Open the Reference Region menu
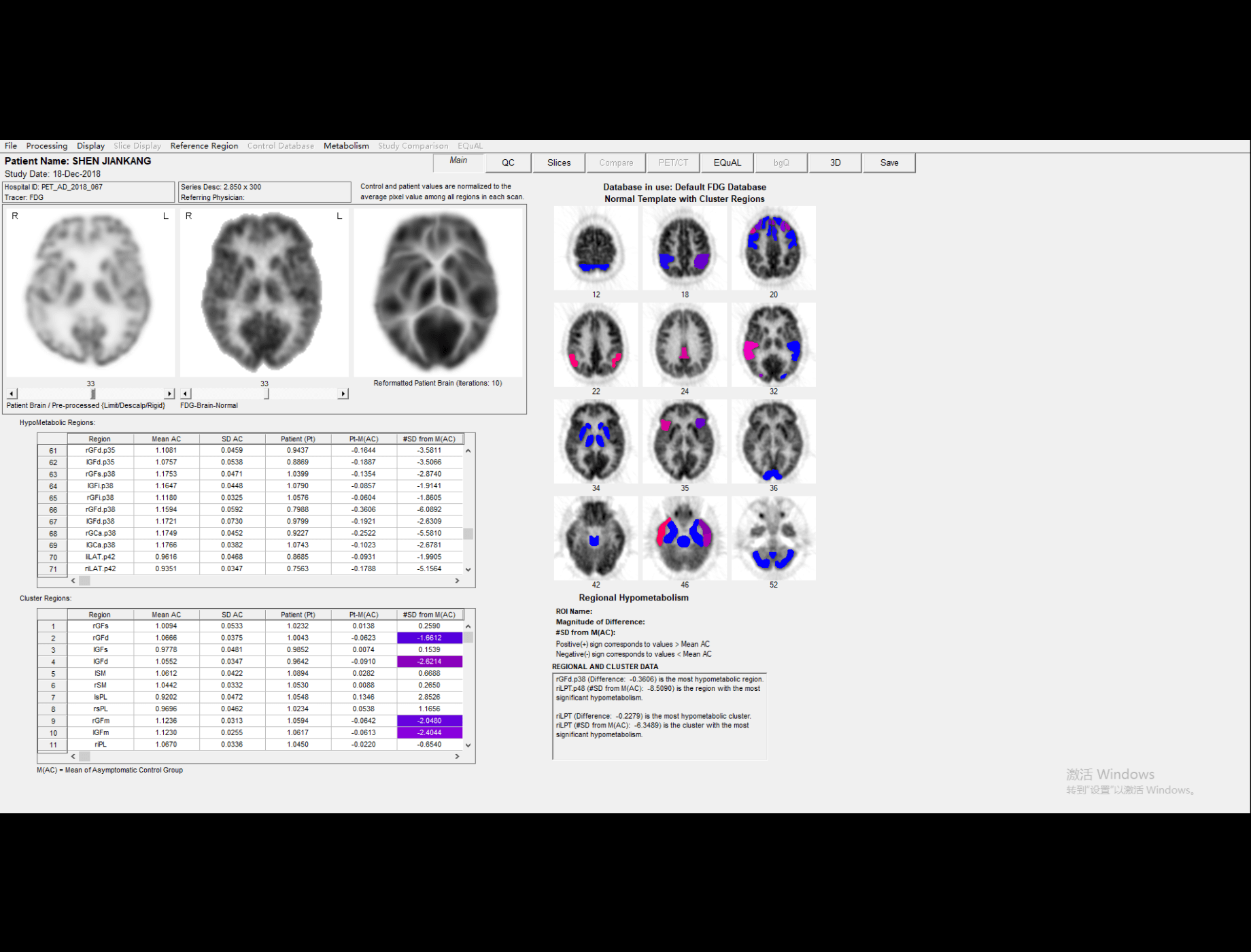Viewport: 1251px width, 952px height. [x=204, y=146]
